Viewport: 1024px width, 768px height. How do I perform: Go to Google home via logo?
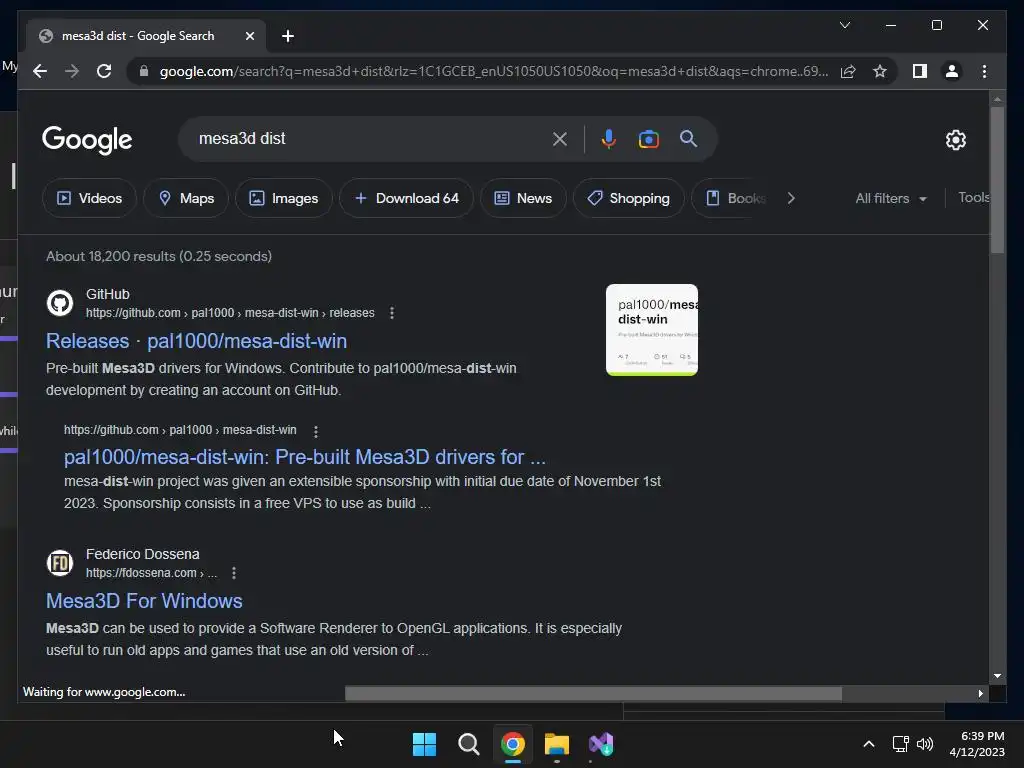coord(87,140)
